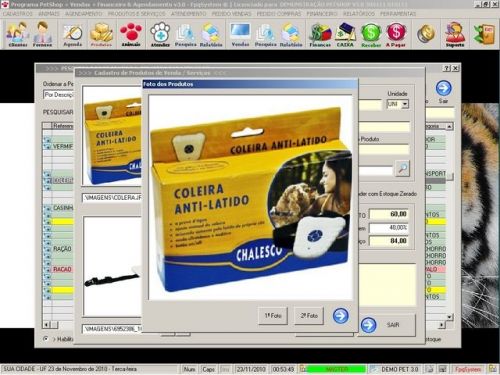Click the 40,00% margin field
500x375 pixels.
tap(389, 228)
